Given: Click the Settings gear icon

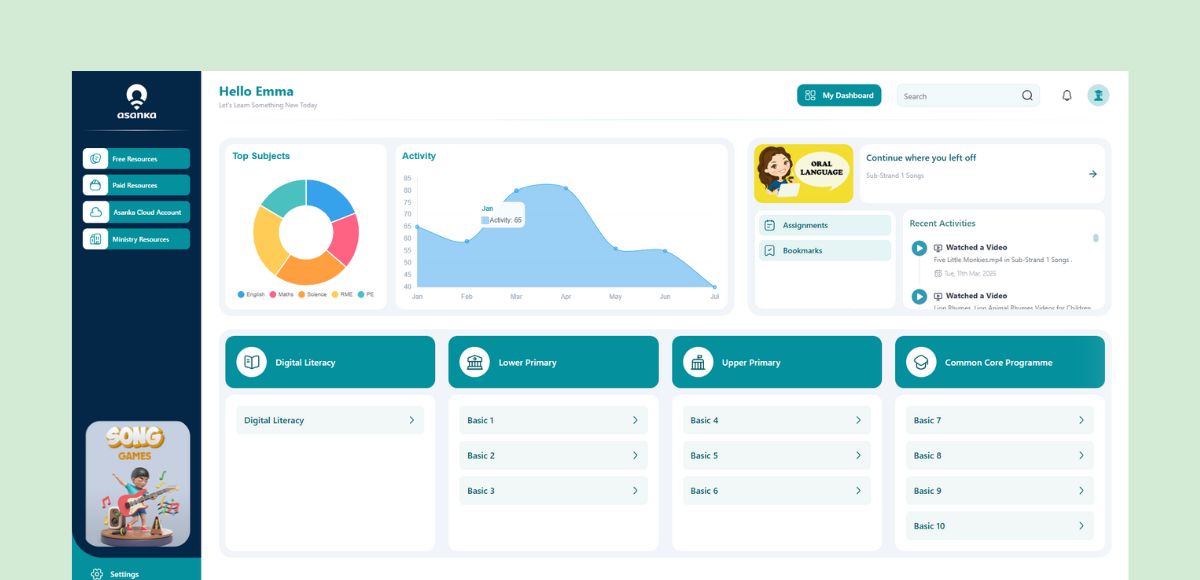Looking at the screenshot, I should (x=97, y=574).
